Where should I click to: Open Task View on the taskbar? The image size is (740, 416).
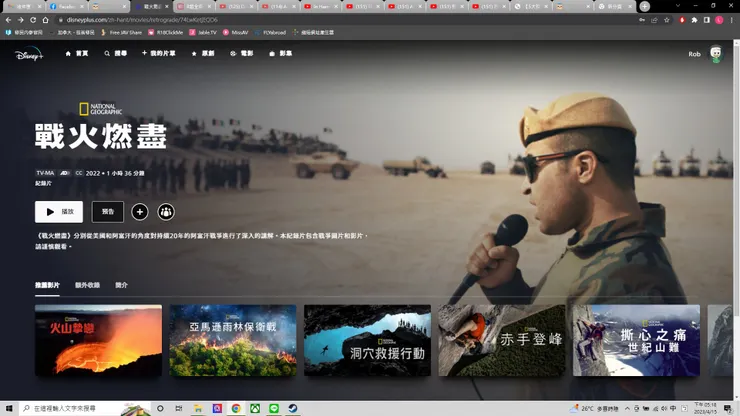point(179,408)
